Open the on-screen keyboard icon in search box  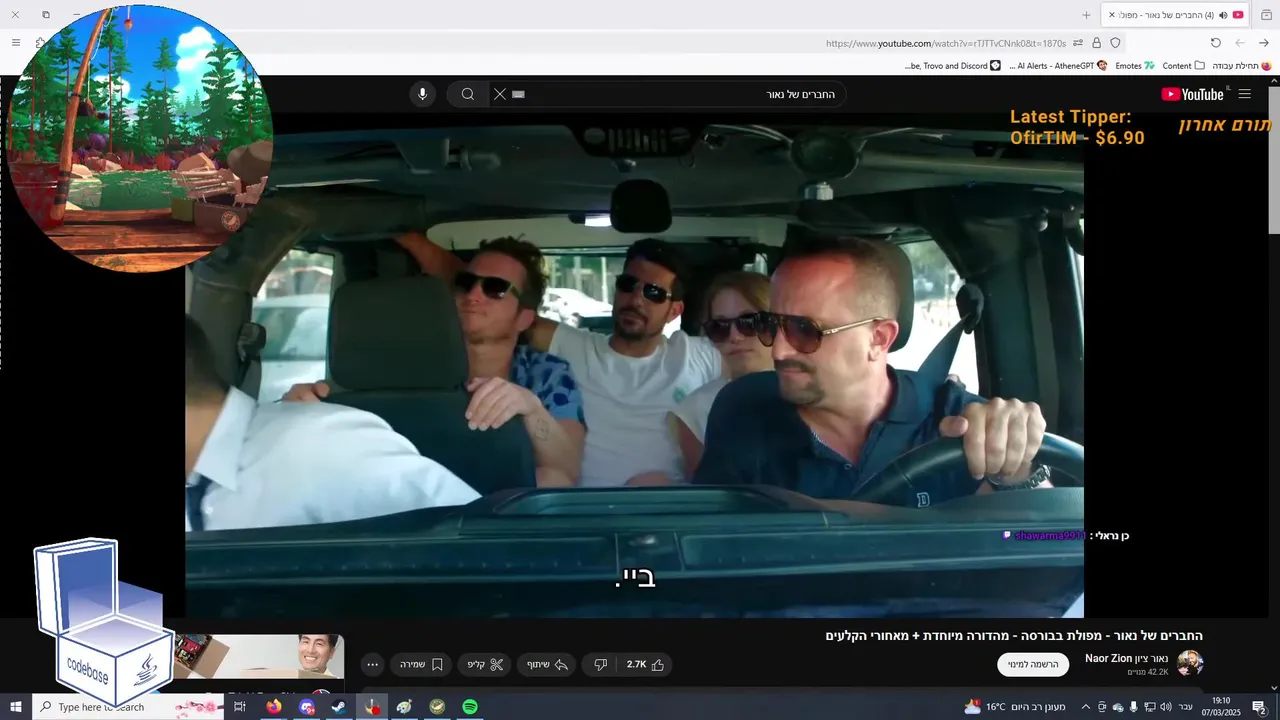(x=518, y=94)
